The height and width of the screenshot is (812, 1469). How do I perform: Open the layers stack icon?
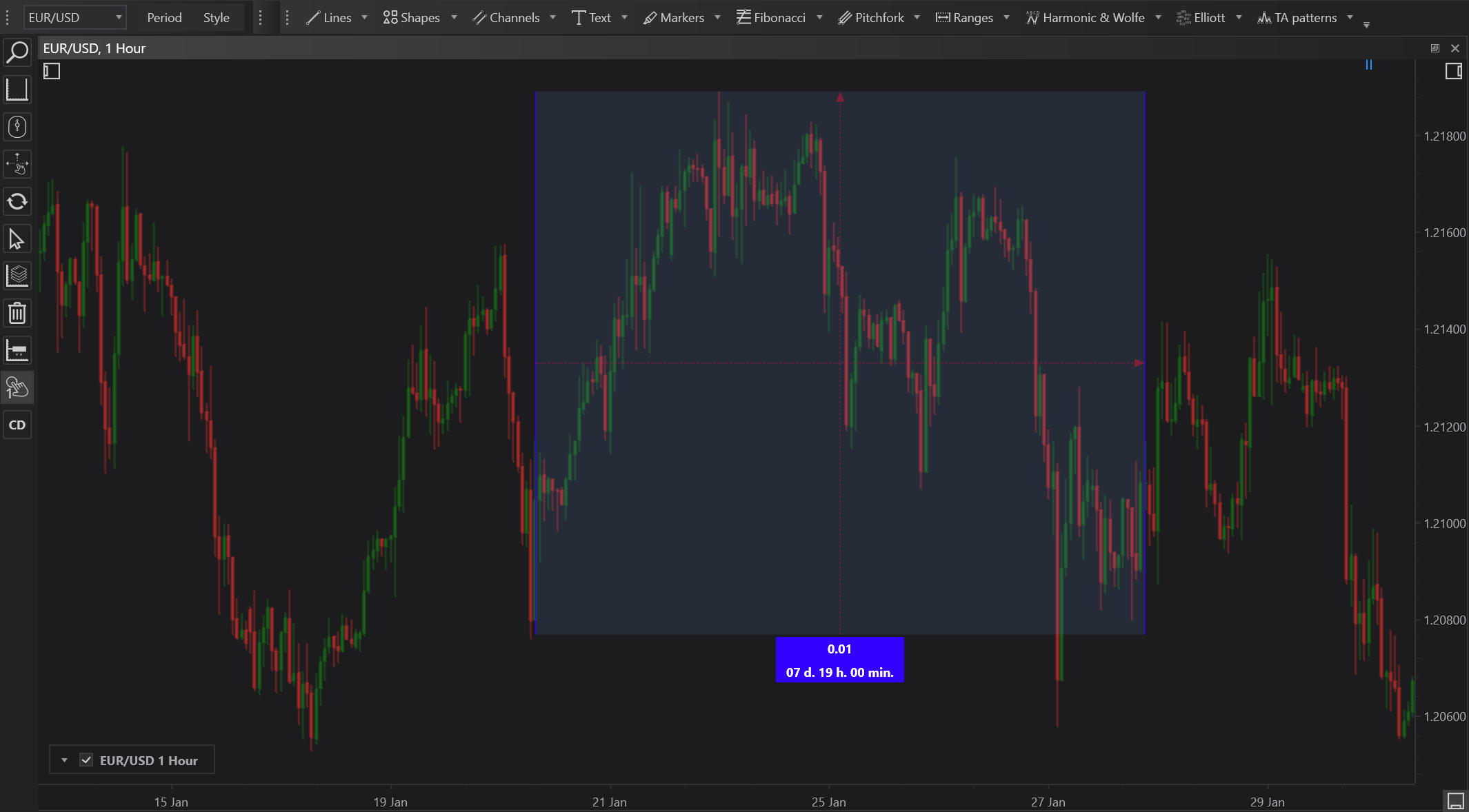click(x=17, y=276)
